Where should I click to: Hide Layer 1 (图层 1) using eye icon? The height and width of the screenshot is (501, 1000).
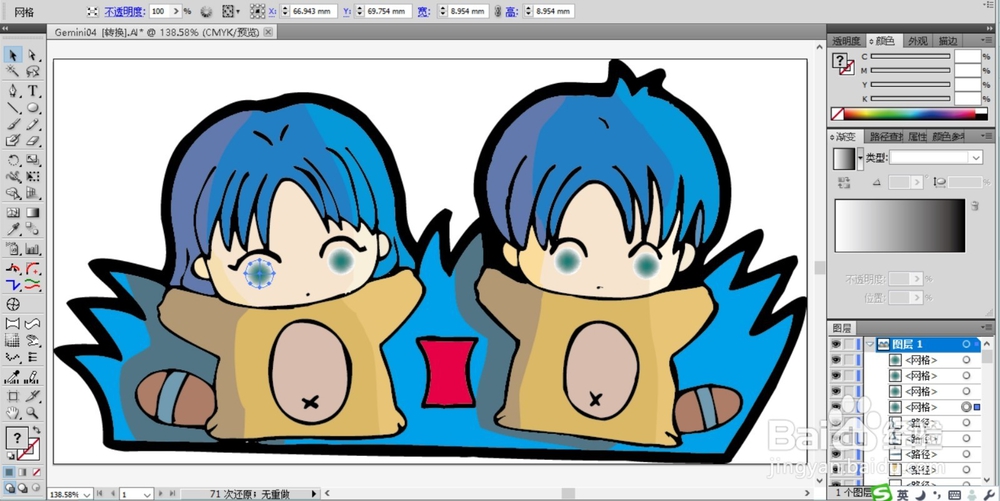(835, 344)
